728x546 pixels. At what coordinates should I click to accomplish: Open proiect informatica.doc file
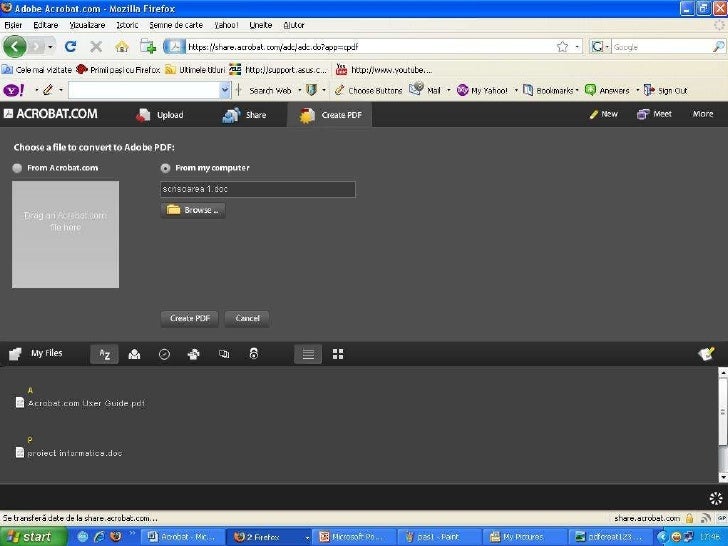click(69, 453)
